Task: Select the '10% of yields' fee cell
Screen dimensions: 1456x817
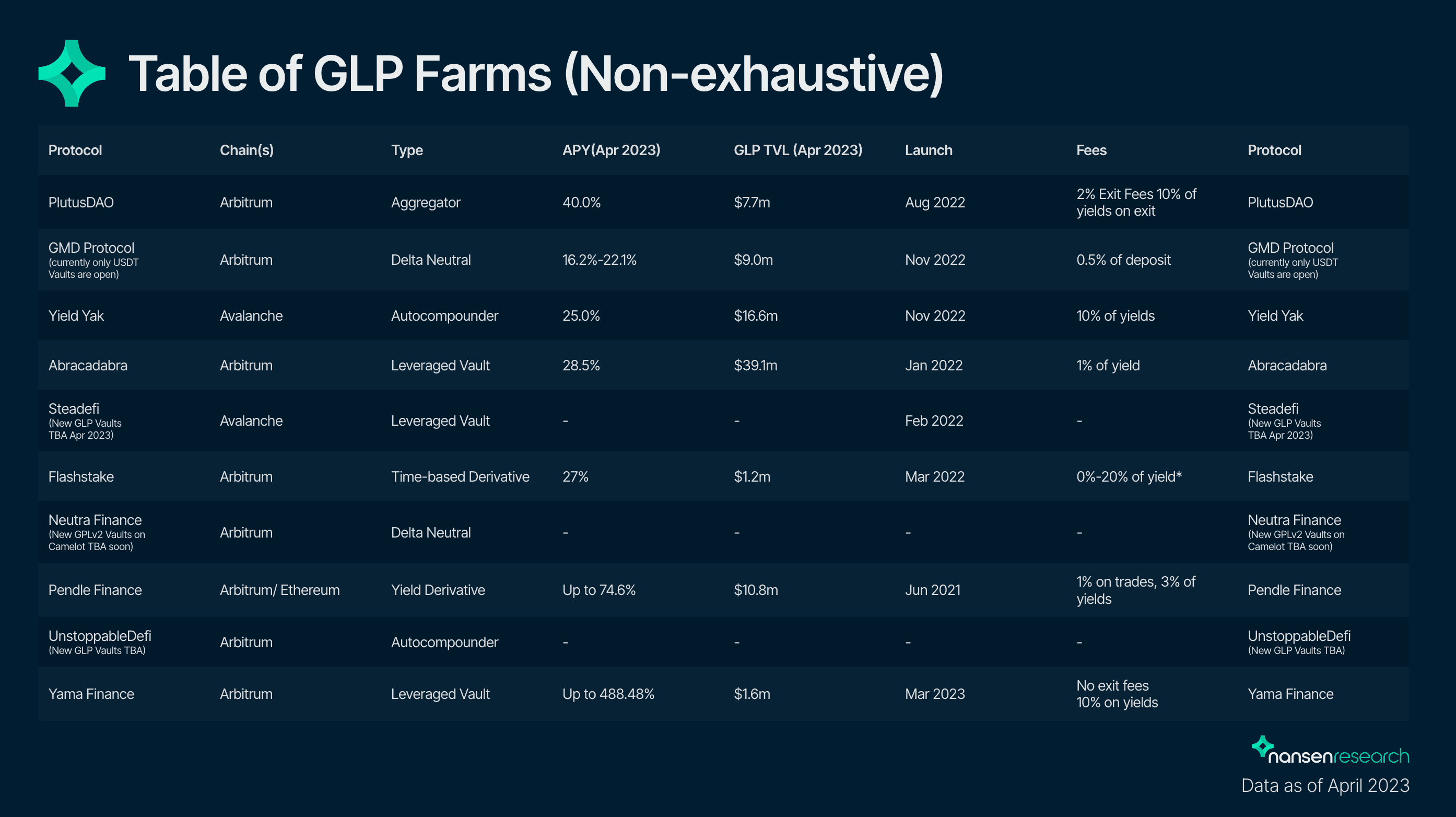Action: (x=1115, y=316)
